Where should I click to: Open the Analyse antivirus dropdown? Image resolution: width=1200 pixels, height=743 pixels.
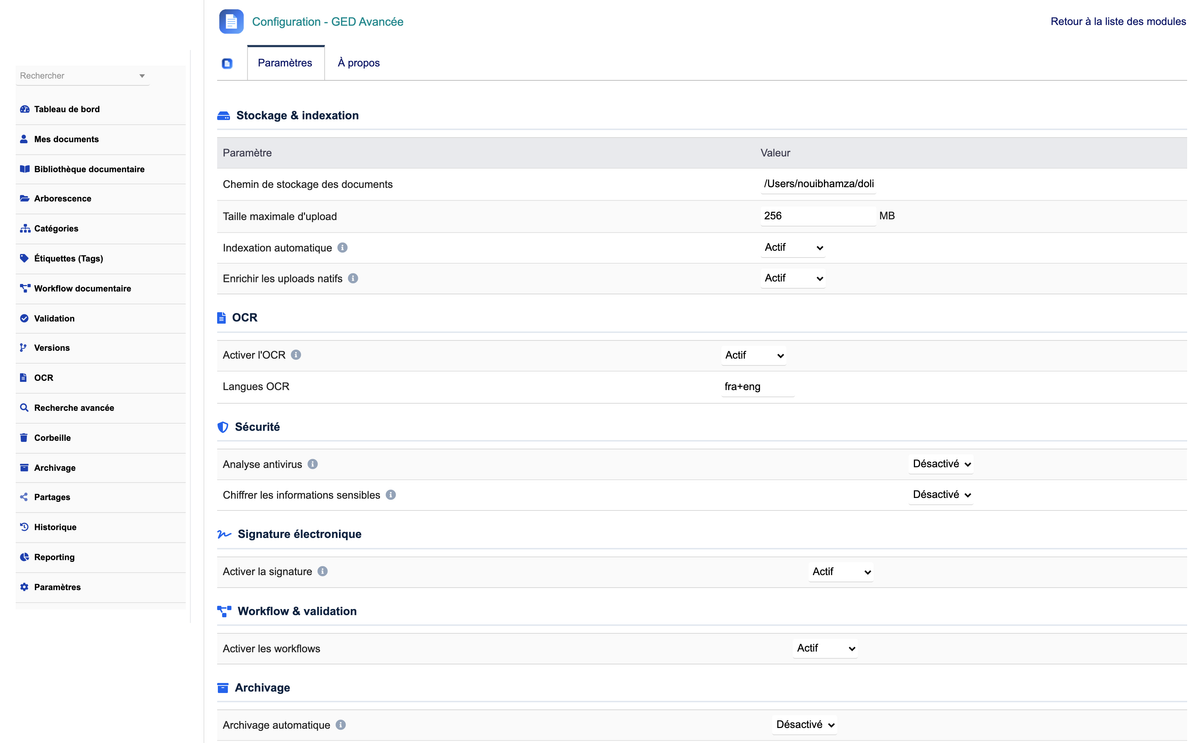click(x=941, y=464)
